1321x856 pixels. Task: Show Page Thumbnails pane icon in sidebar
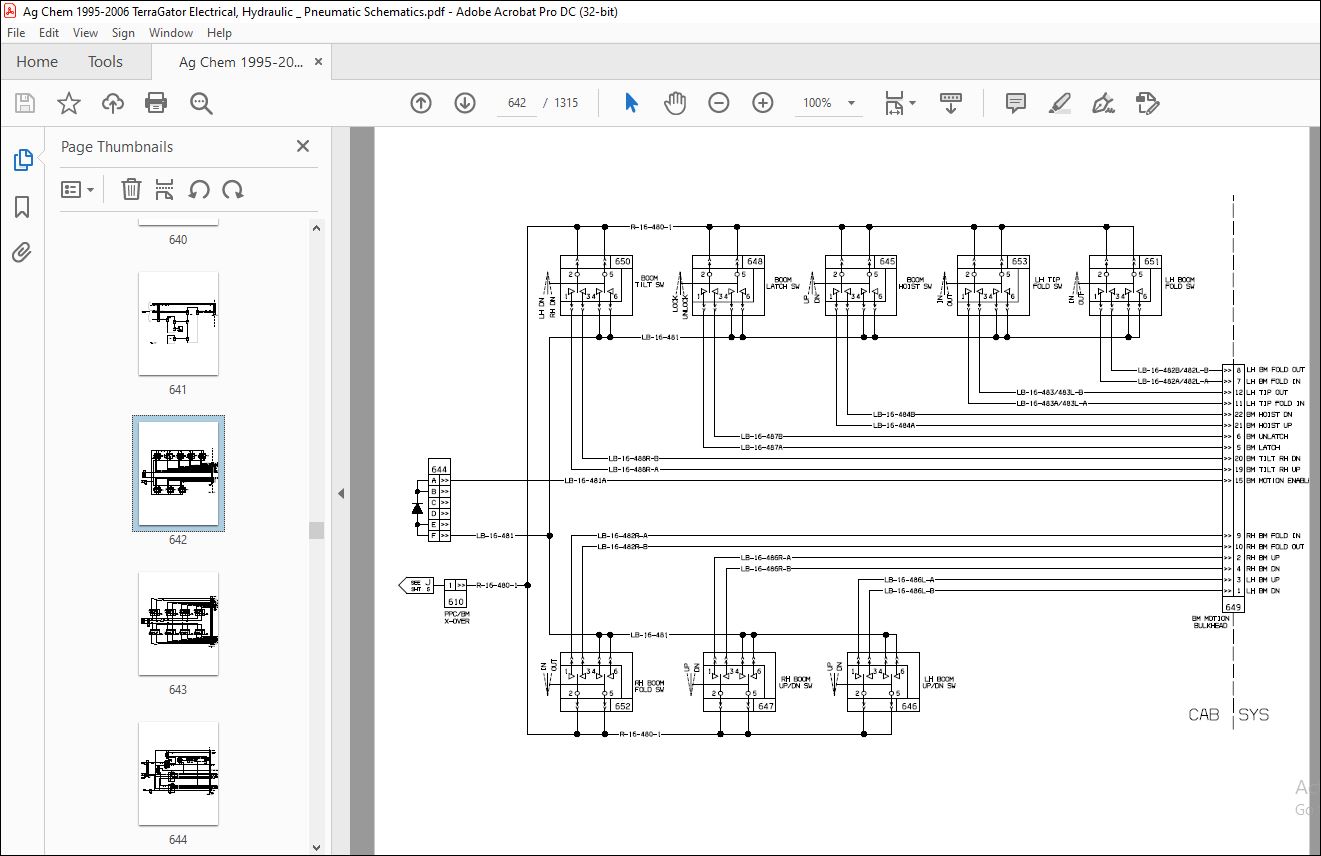22,160
